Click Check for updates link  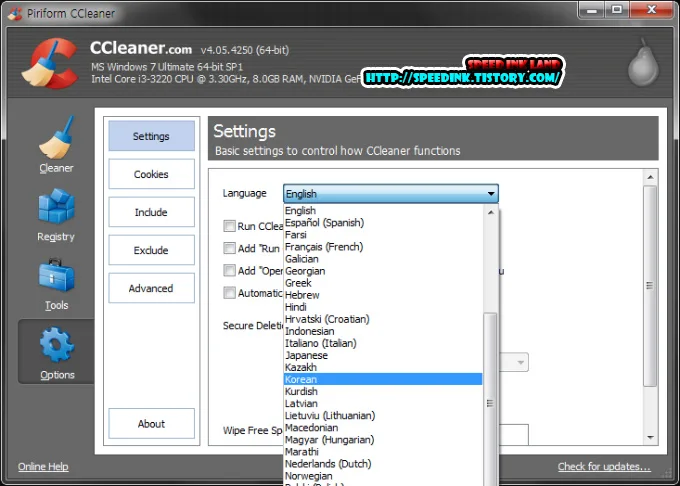(x=604, y=466)
